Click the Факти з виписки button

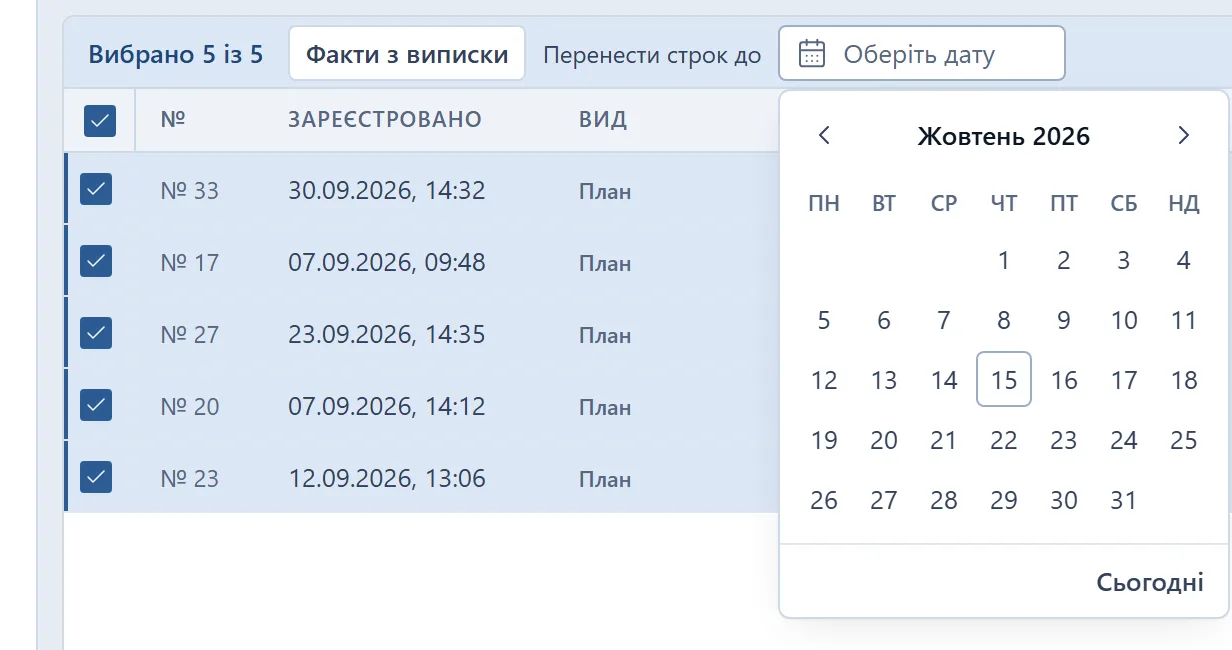coord(407,54)
